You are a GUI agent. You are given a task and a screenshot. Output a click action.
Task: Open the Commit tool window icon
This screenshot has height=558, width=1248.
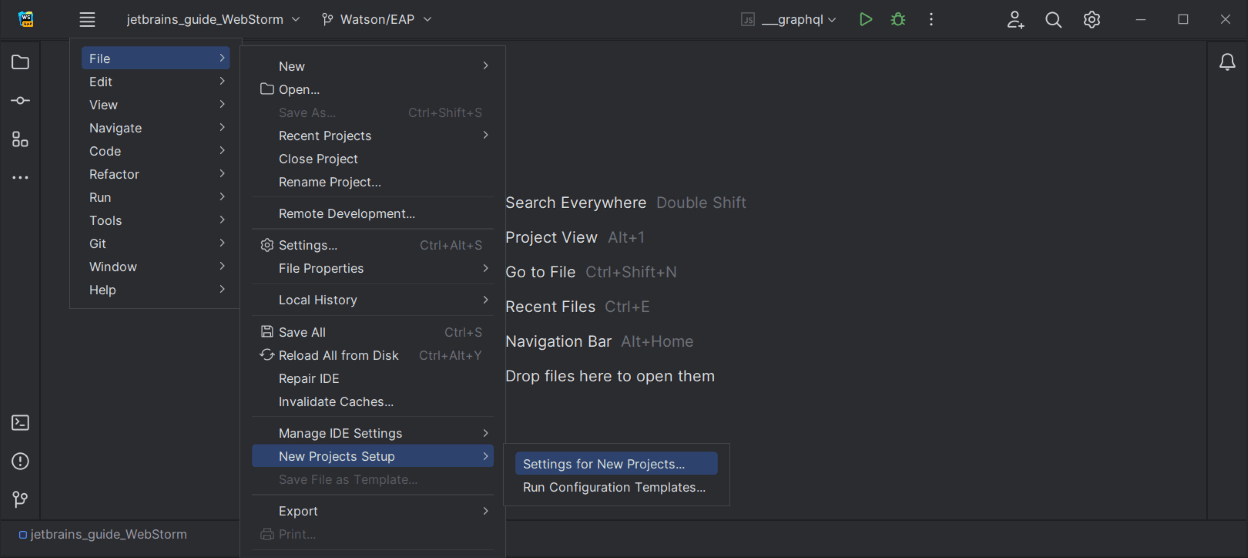[x=20, y=101]
